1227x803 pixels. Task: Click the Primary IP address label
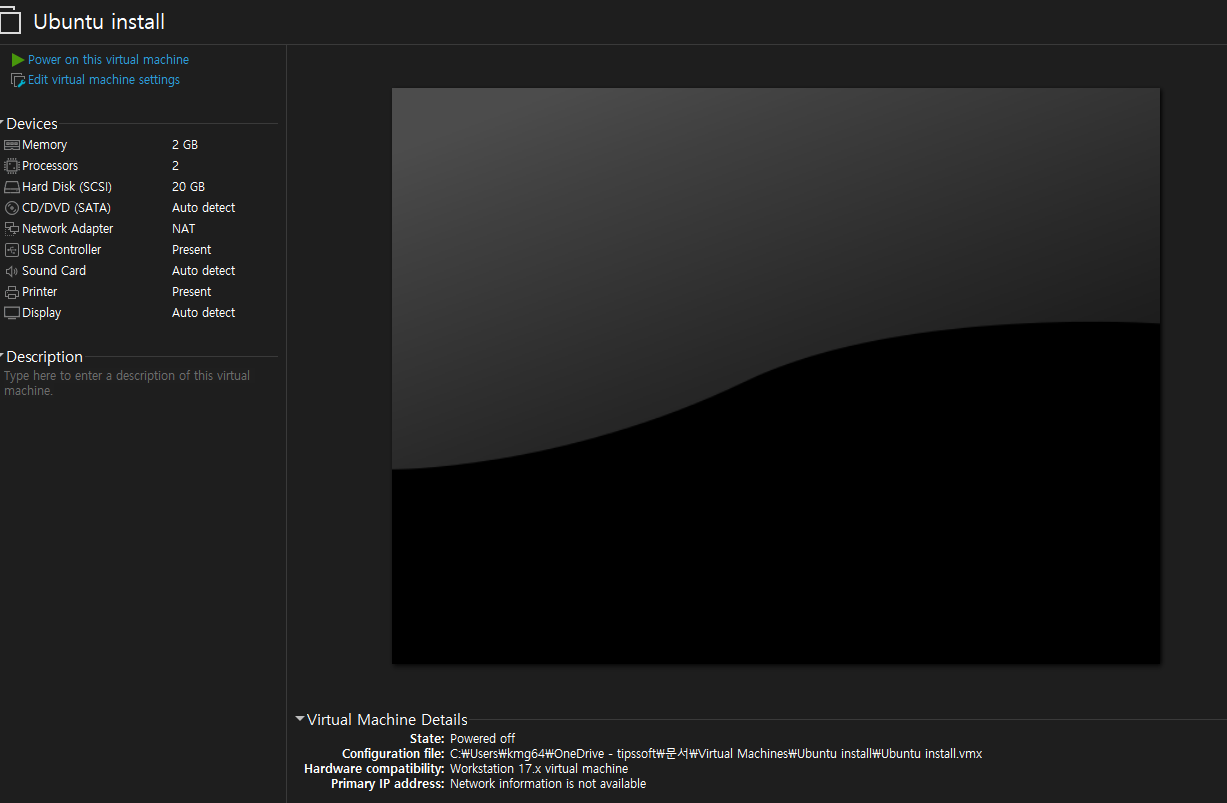click(x=388, y=784)
